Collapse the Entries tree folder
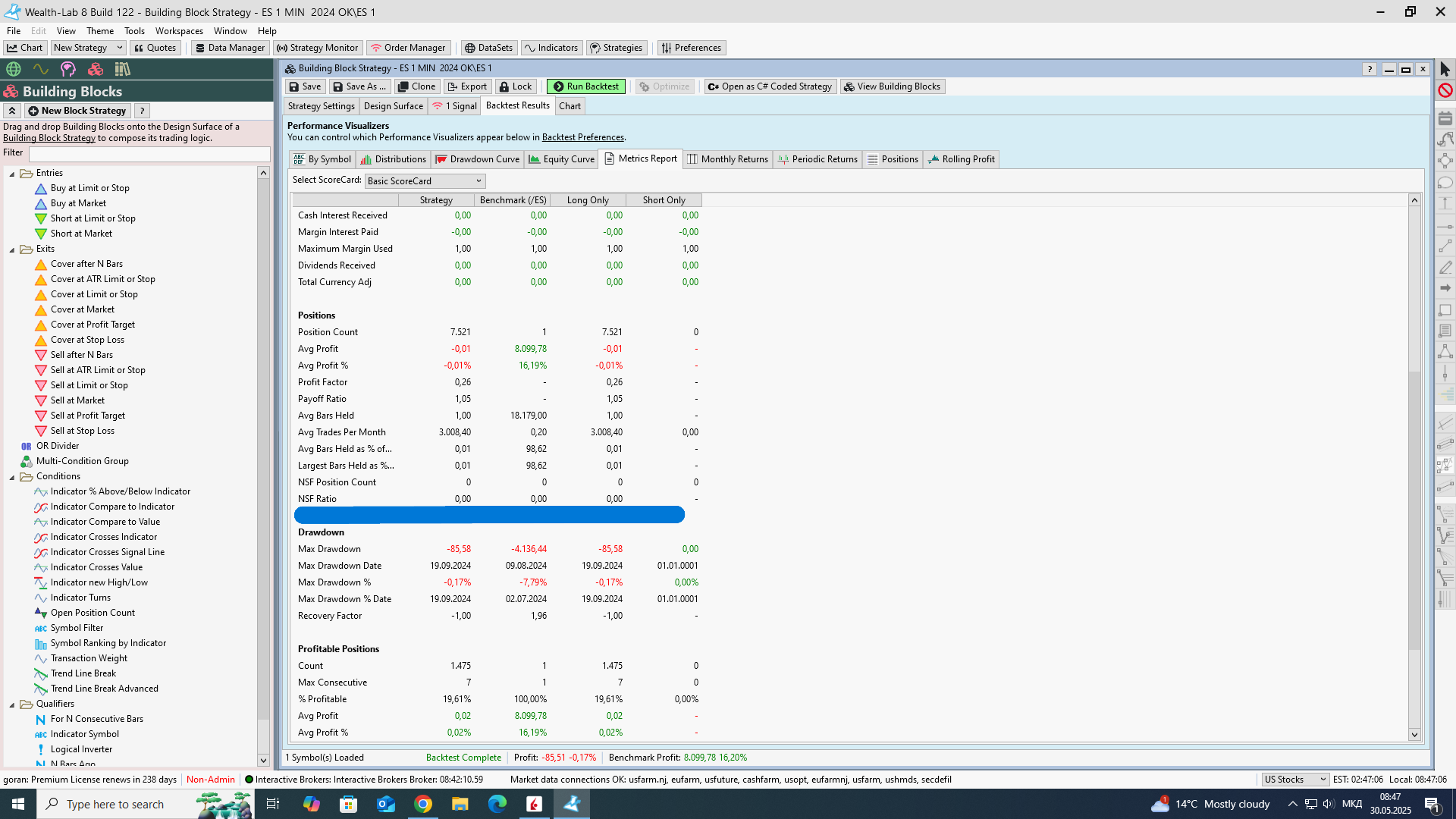 pos(12,174)
